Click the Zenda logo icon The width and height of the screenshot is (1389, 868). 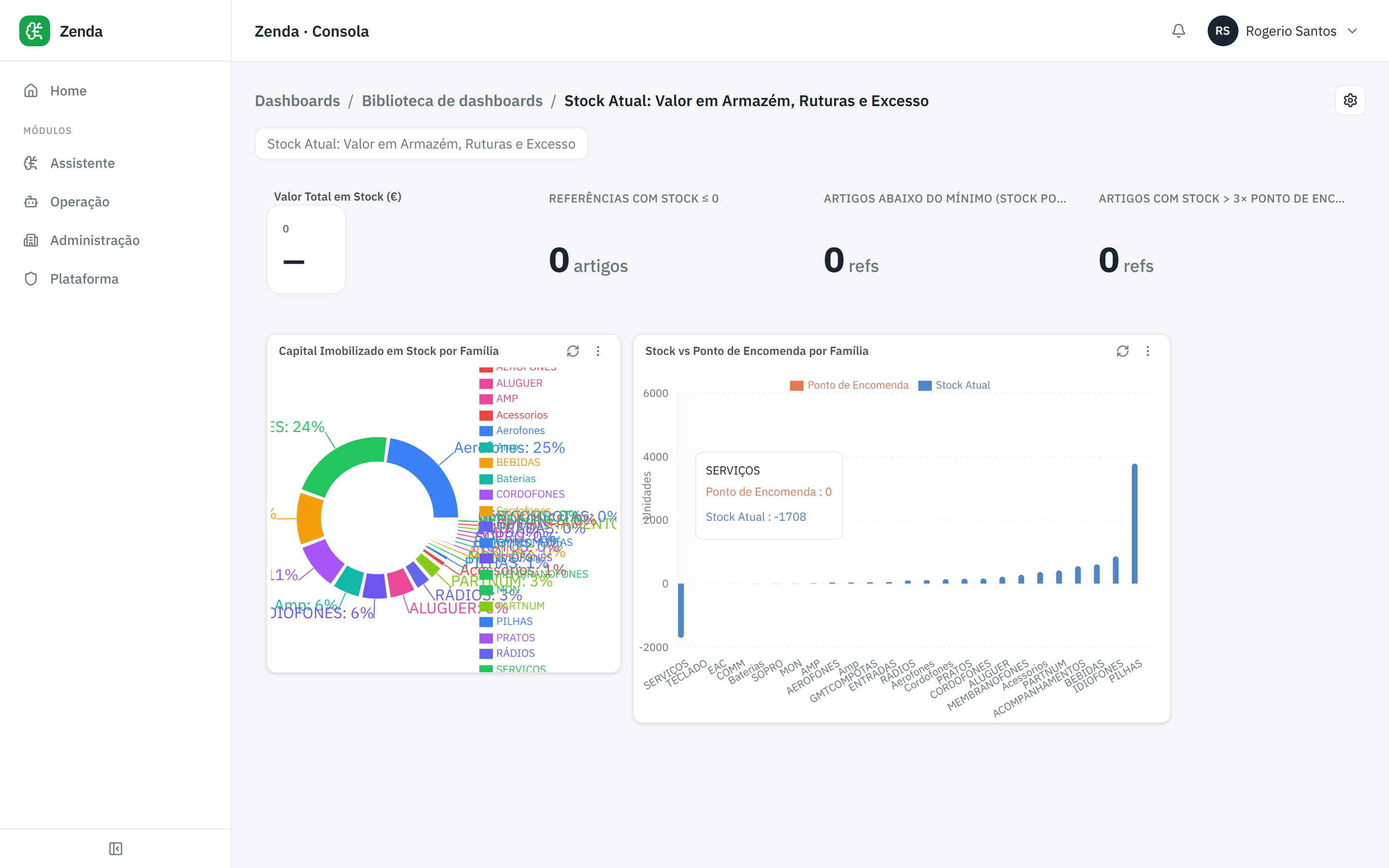(x=34, y=31)
